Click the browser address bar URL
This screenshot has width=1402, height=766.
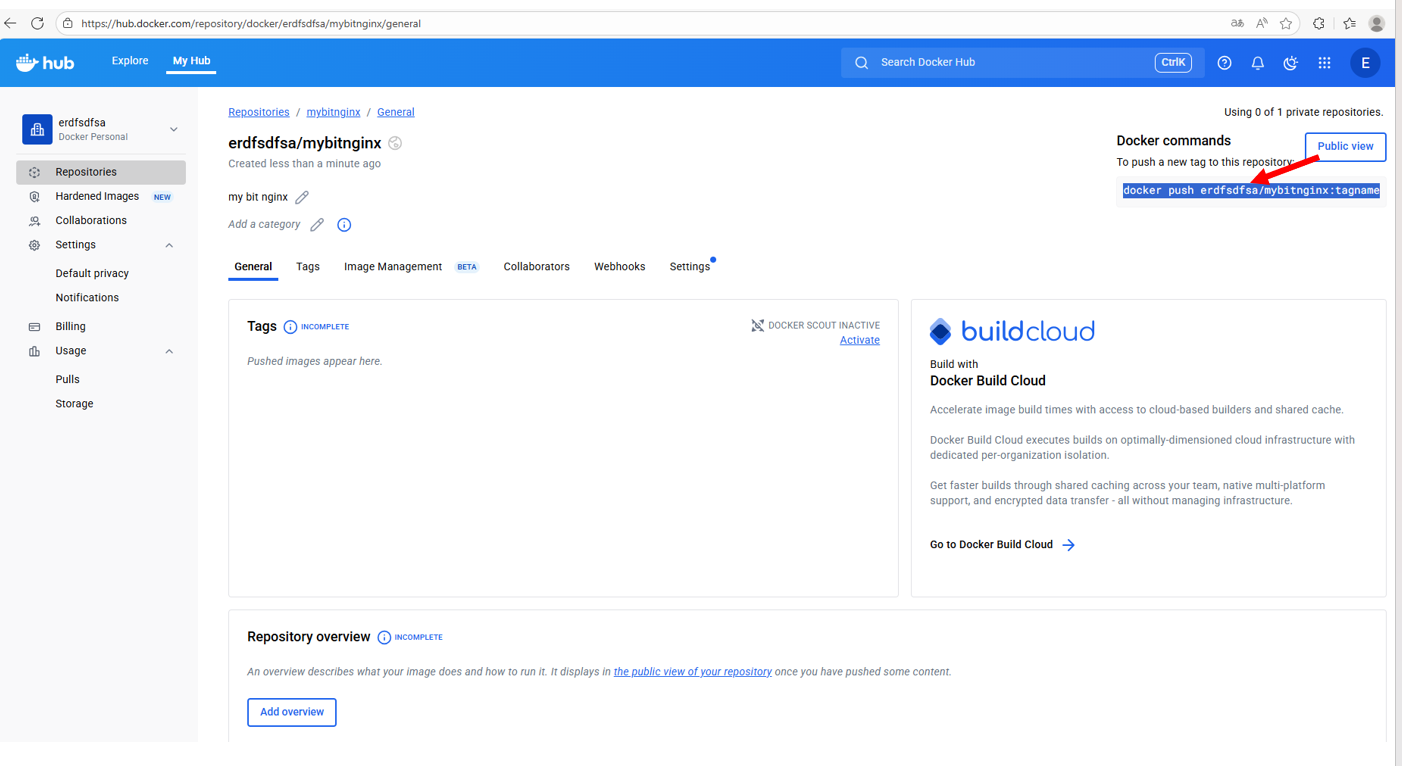click(x=251, y=23)
